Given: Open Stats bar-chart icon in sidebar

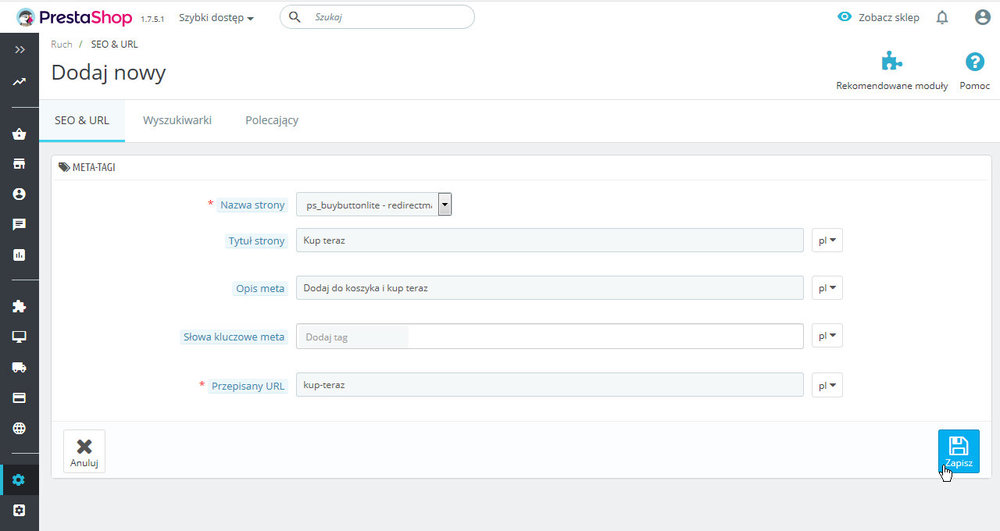Looking at the screenshot, I should pos(19,255).
